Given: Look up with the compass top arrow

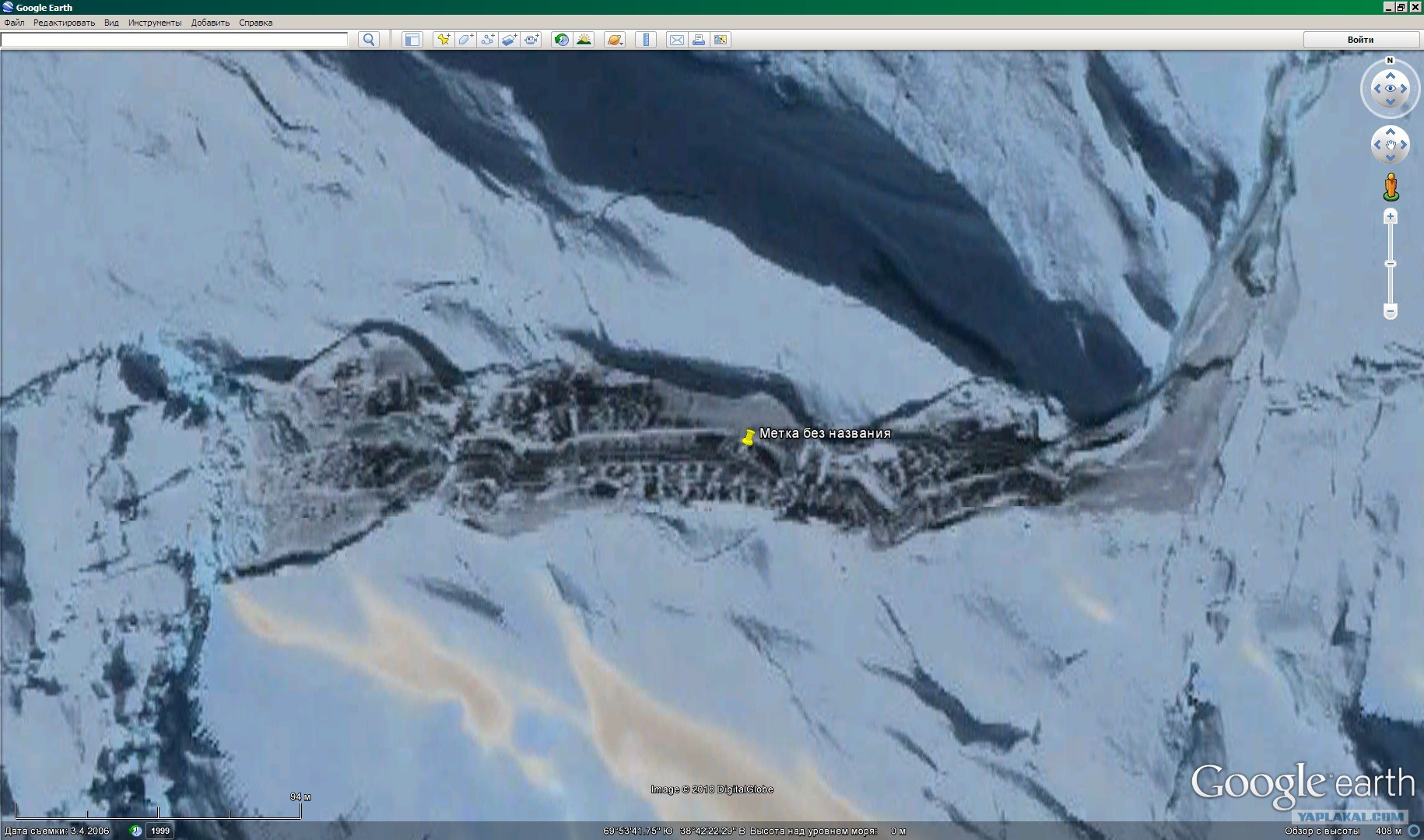Looking at the screenshot, I should click(x=1391, y=75).
